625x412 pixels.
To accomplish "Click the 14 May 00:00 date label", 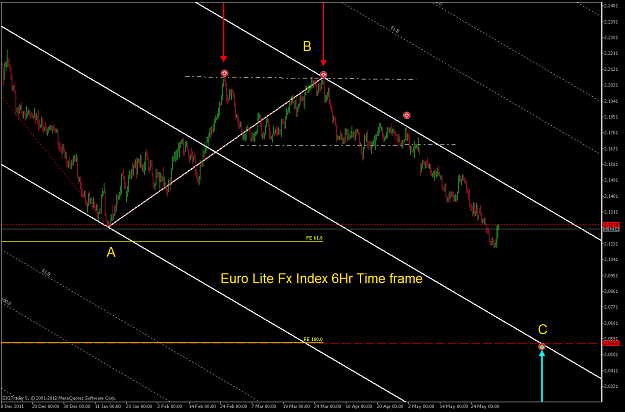I will point(452,406).
